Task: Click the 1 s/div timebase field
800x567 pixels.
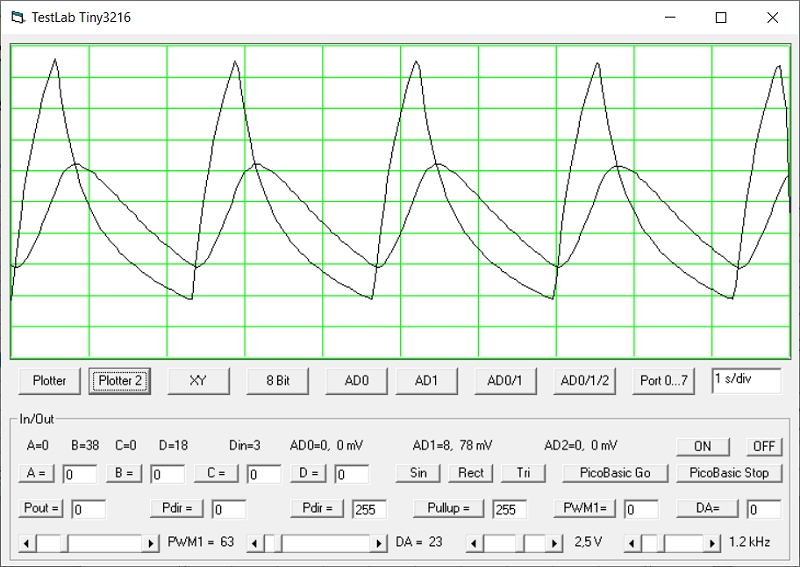Action: (746, 380)
